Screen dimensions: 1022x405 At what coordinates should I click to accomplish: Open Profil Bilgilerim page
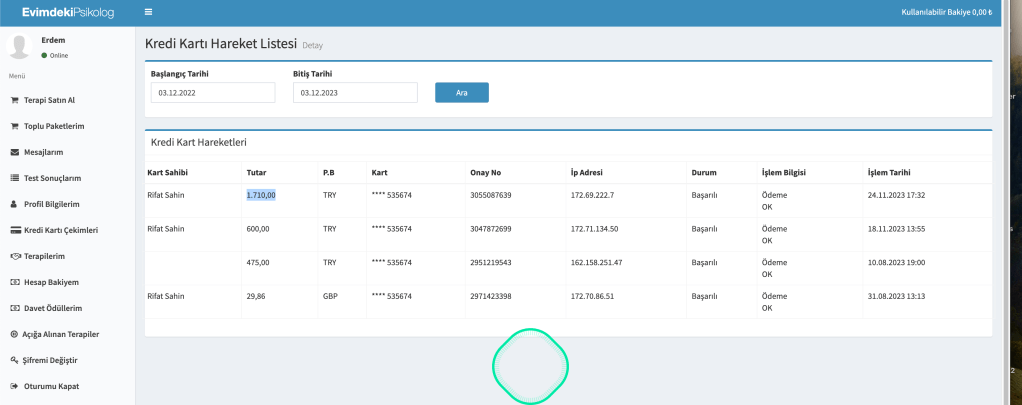51,204
